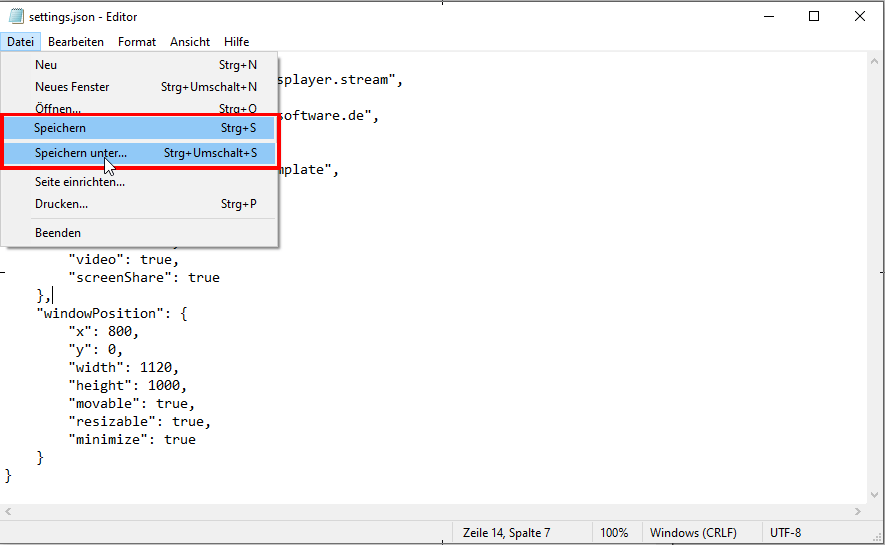885x545 pixels.
Task: Choose Öffnen... to open a file
Action: click(58, 109)
